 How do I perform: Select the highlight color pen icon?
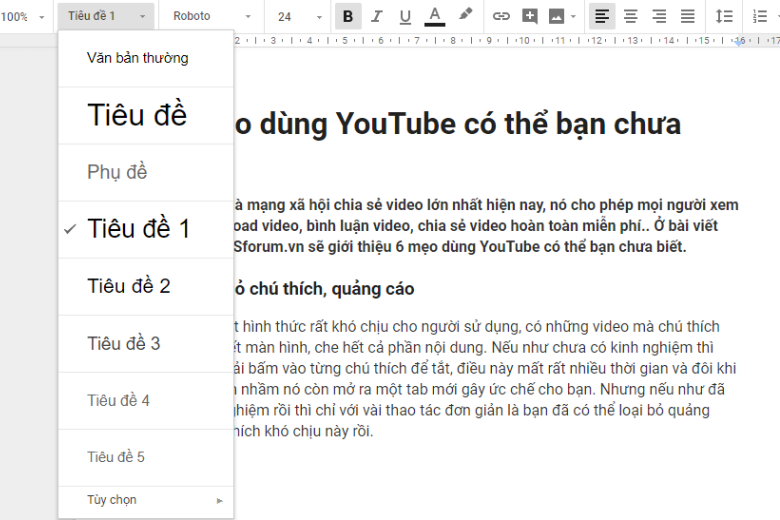(x=465, y=16)
